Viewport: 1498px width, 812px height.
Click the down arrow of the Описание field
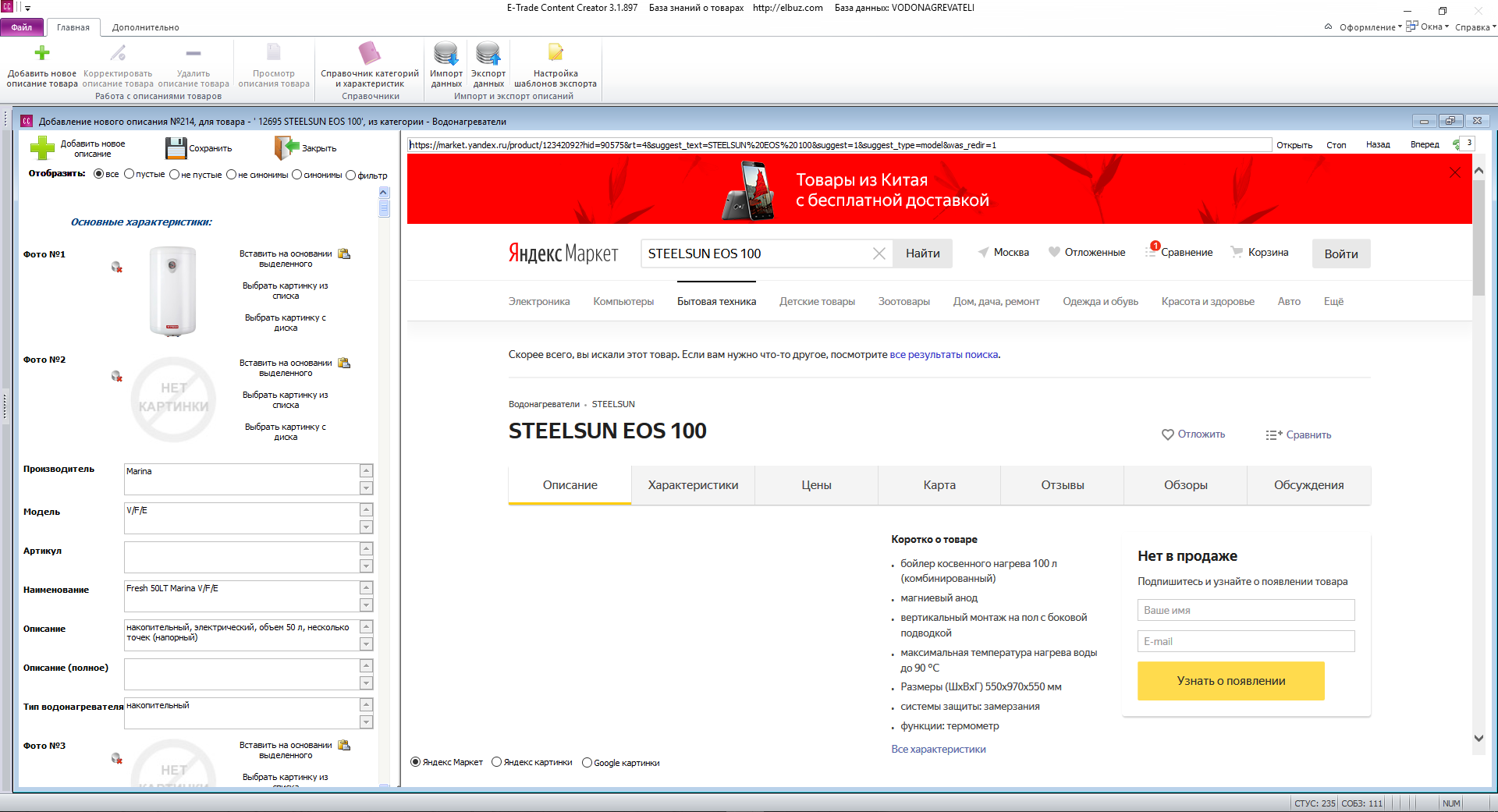click(366, 644)
